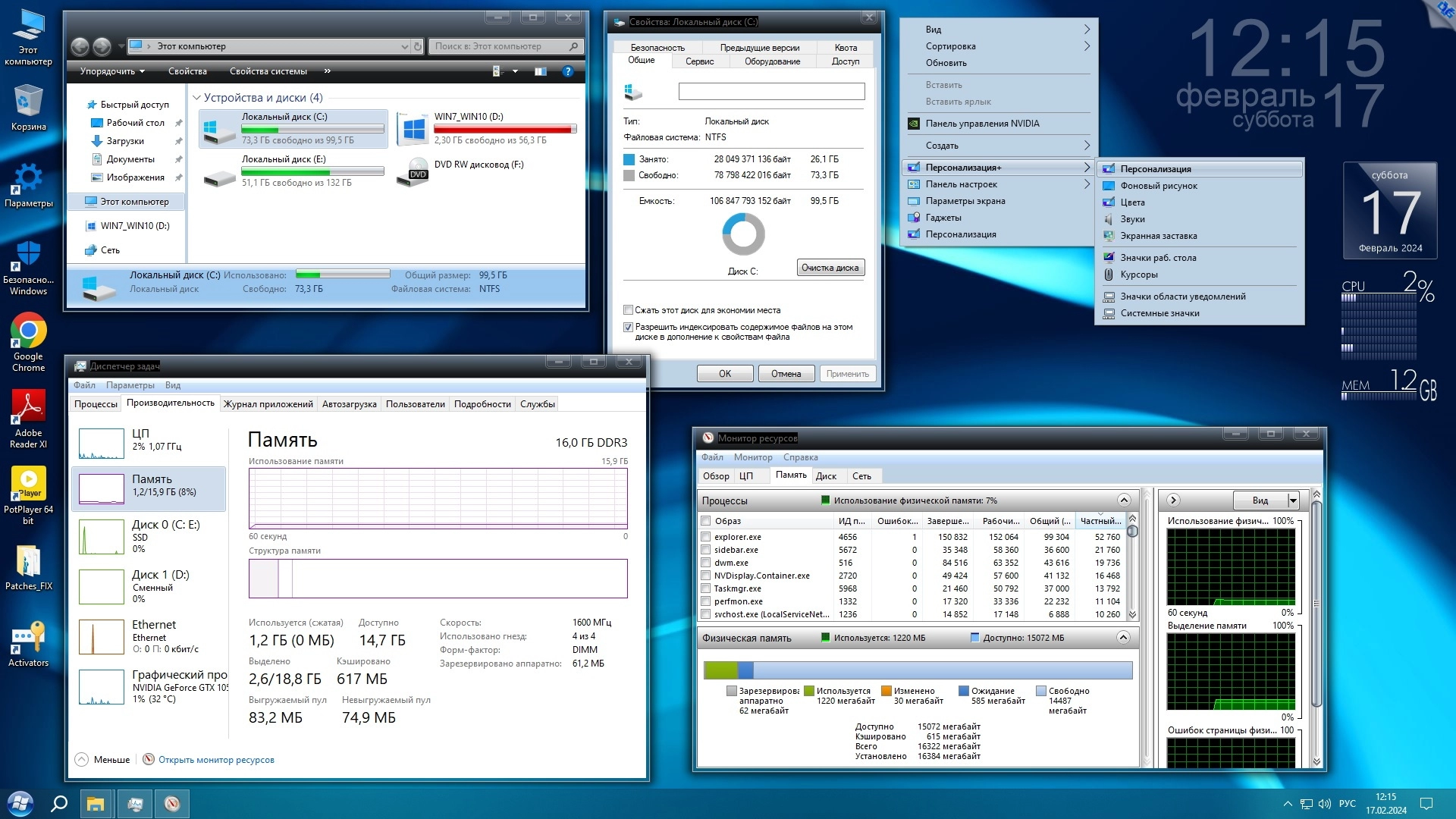
Task: Open File Explorer from the taskbar
Action: coord(96,803)
